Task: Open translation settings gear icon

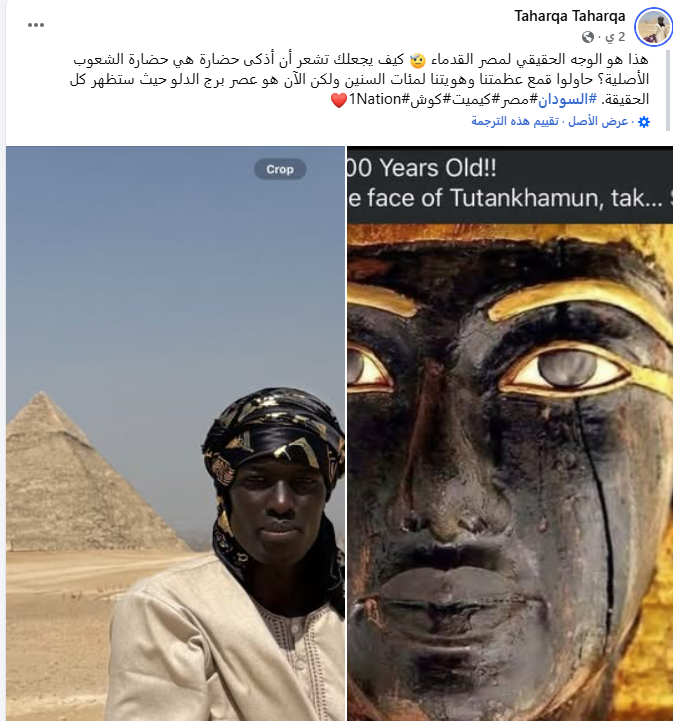Action: click(x=644, y=122)
